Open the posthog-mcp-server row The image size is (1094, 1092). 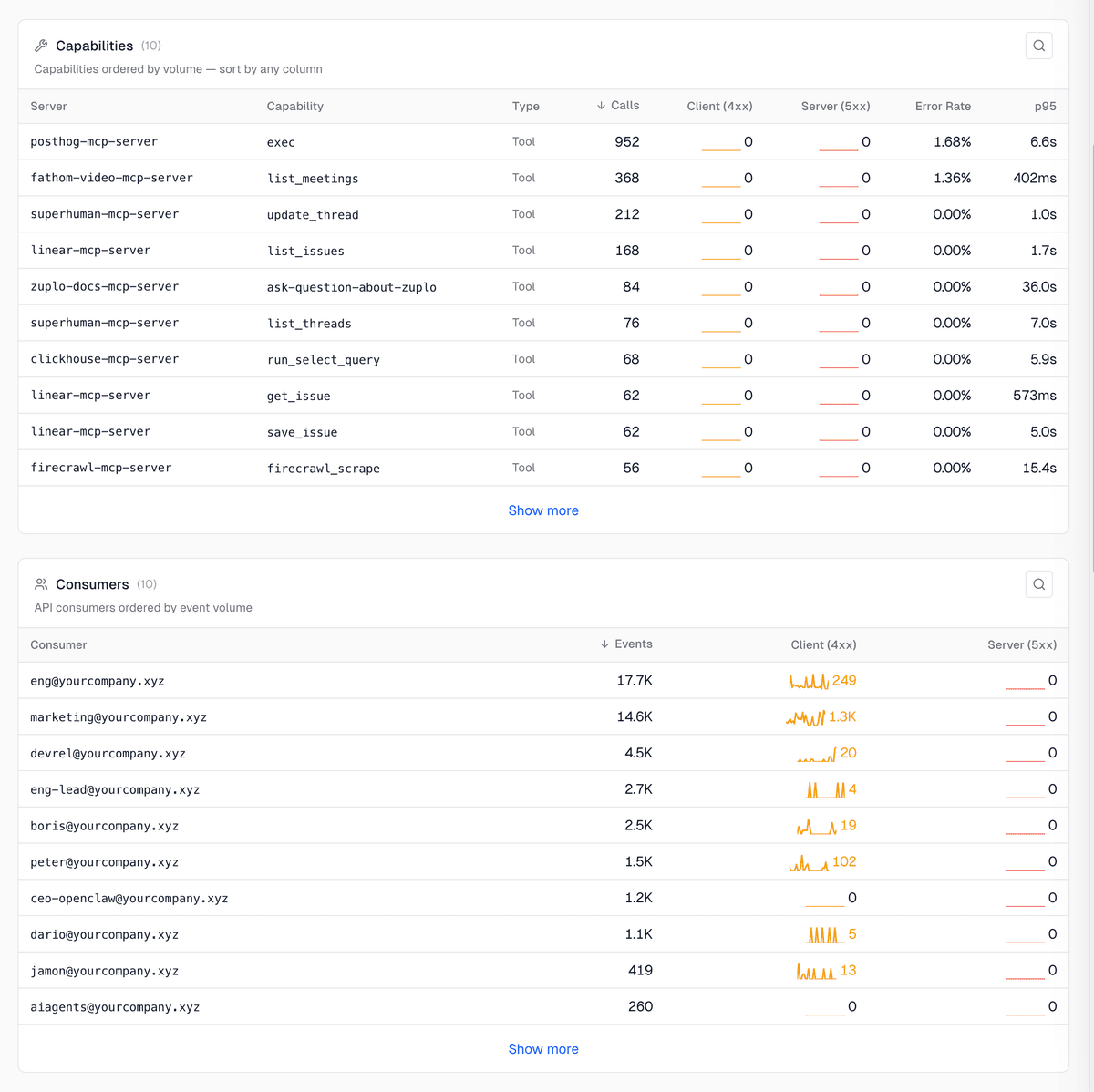click(543, 142)
